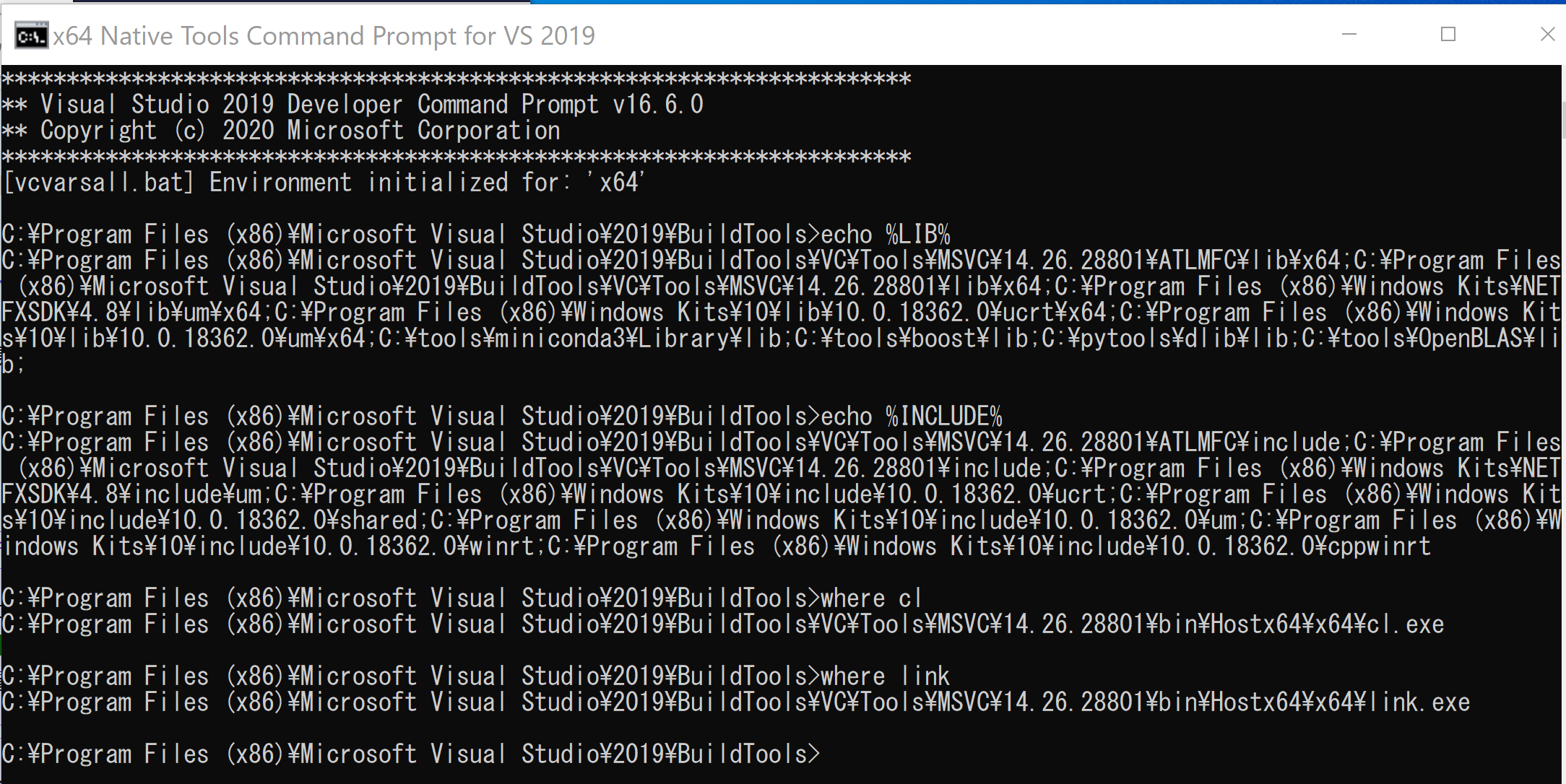
Task: Open the command prompt system menu icon
Action: [31, 35]
